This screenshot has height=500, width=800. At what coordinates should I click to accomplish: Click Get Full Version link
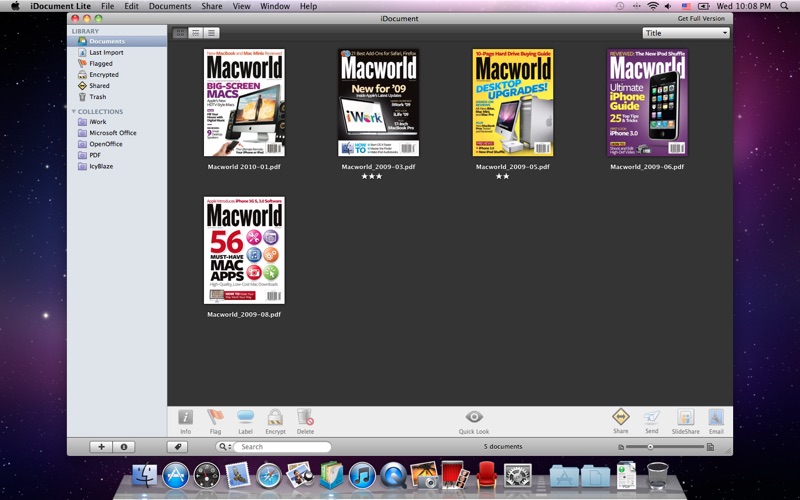click(701, 18)
